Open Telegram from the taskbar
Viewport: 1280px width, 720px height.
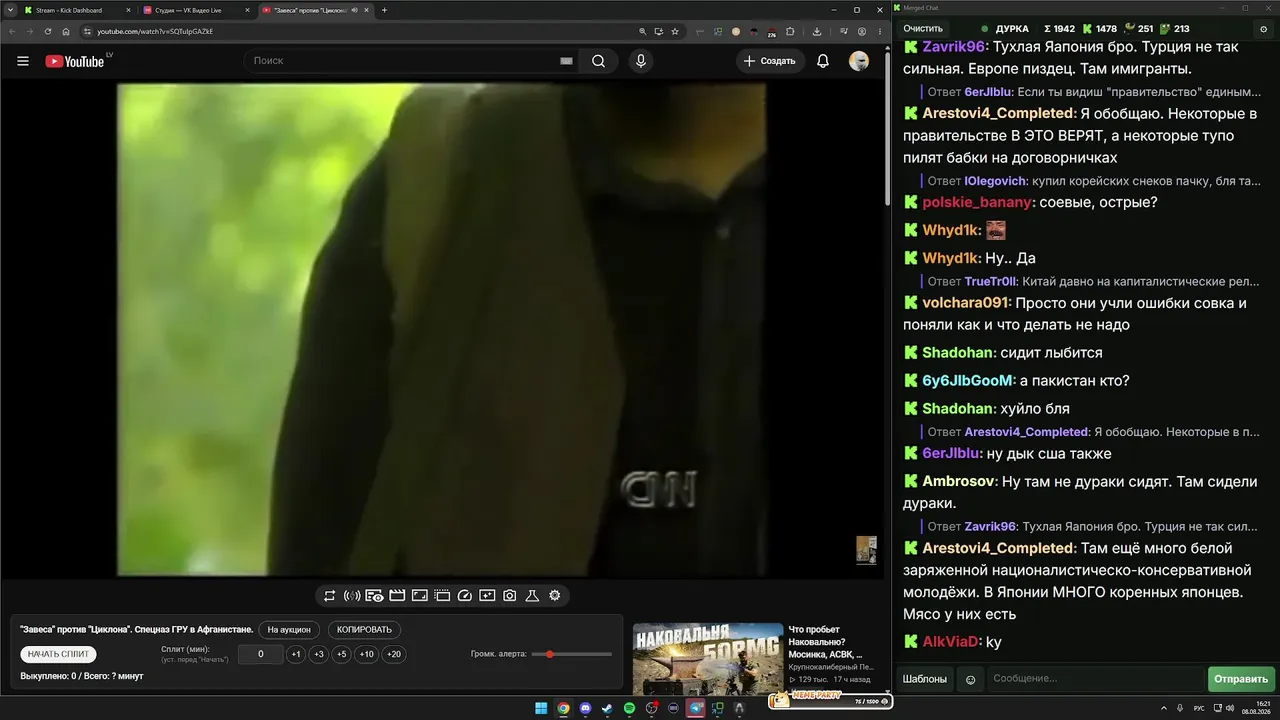696,708
